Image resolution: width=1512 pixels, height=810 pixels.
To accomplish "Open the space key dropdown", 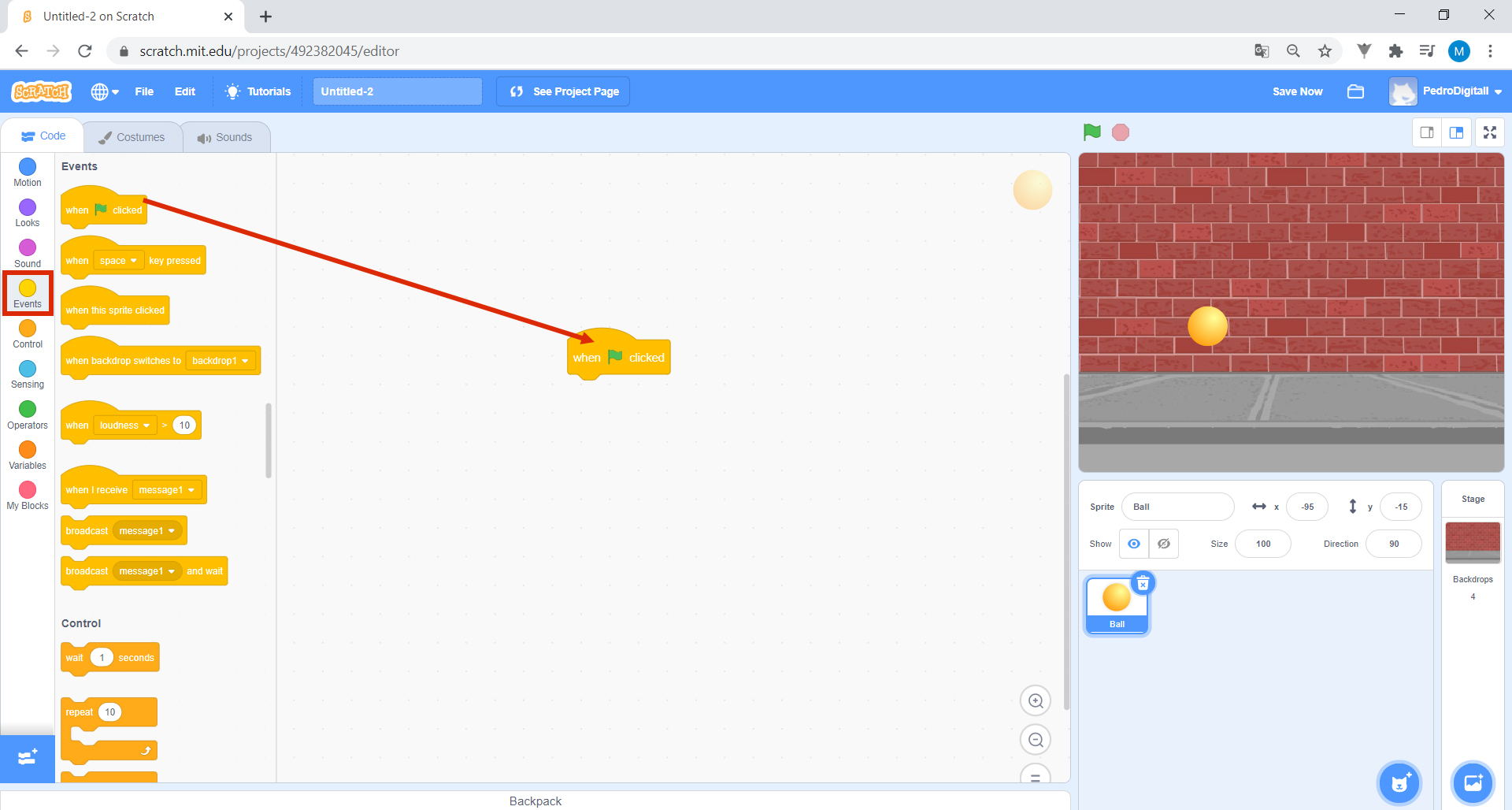I will pyautogui.click(x=118, y=261).
